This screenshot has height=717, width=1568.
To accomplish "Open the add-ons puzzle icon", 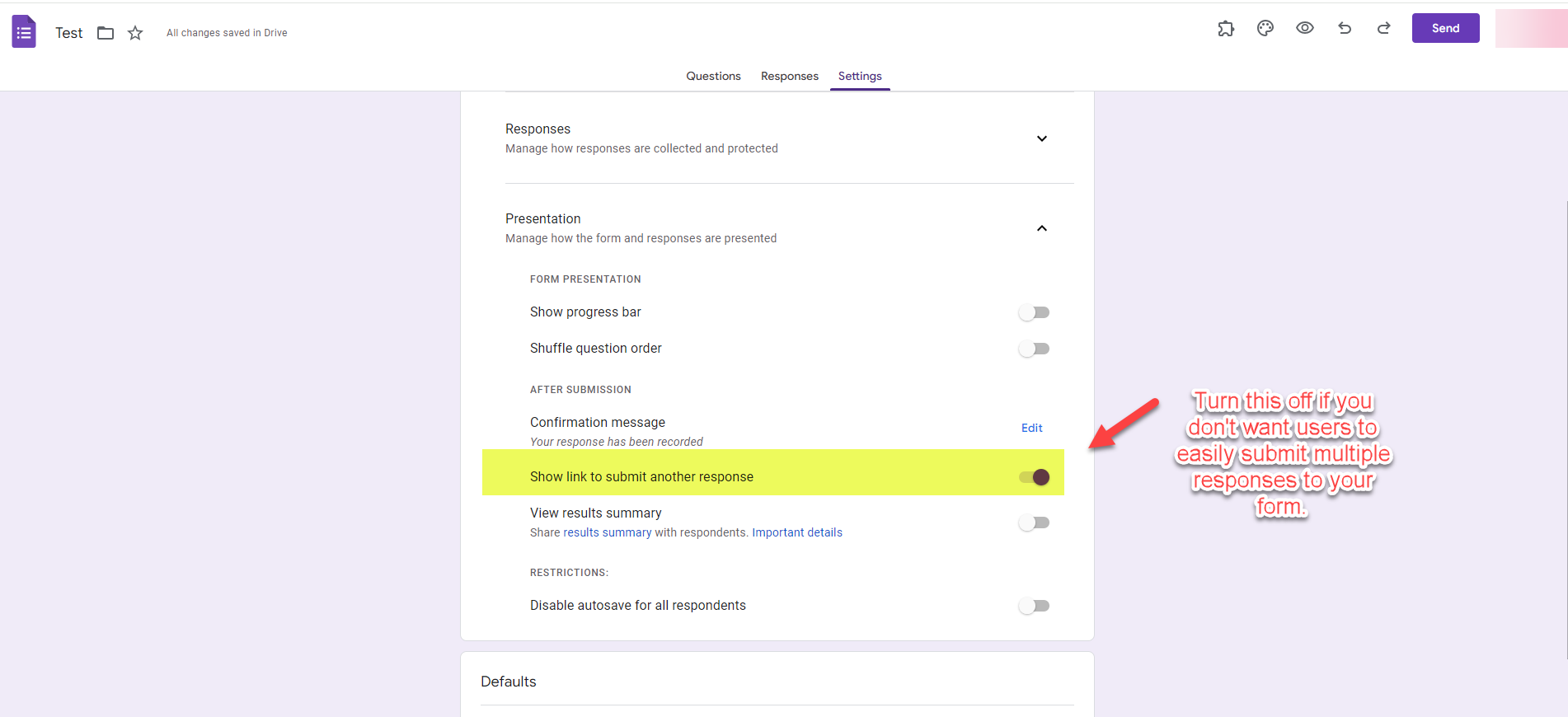I will click(1226, 28).
